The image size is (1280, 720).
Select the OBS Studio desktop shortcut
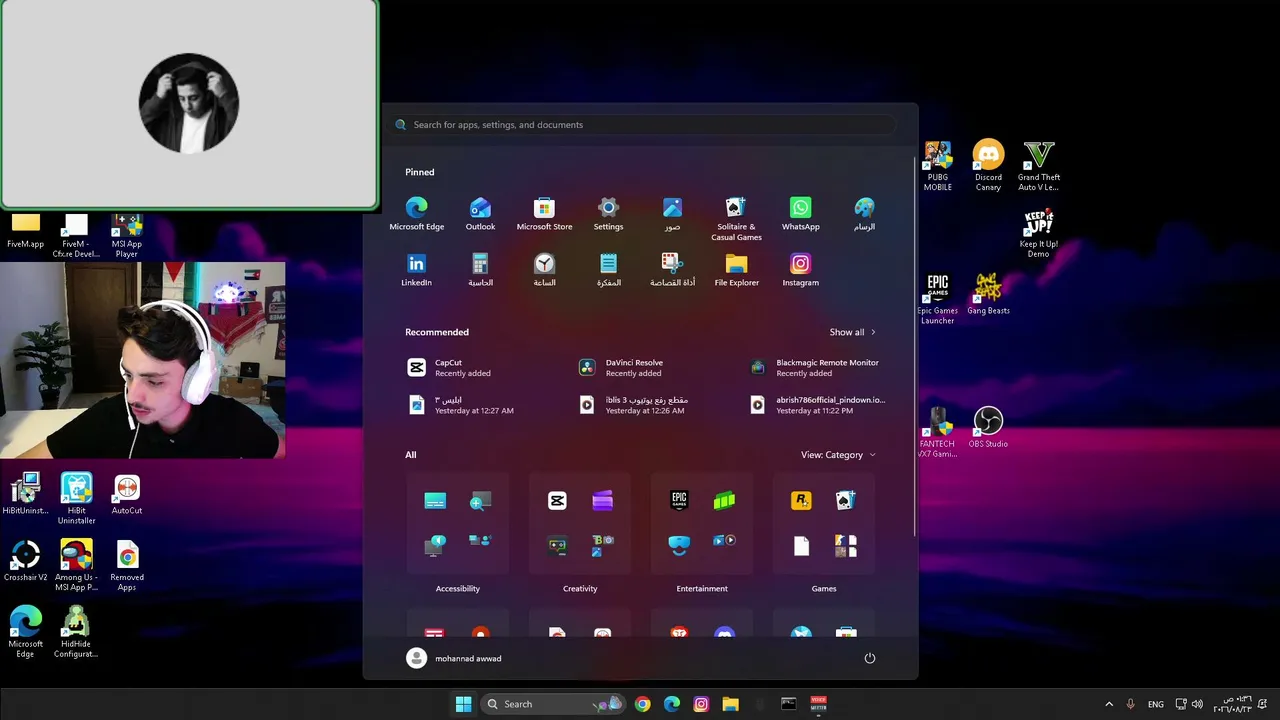988,427
